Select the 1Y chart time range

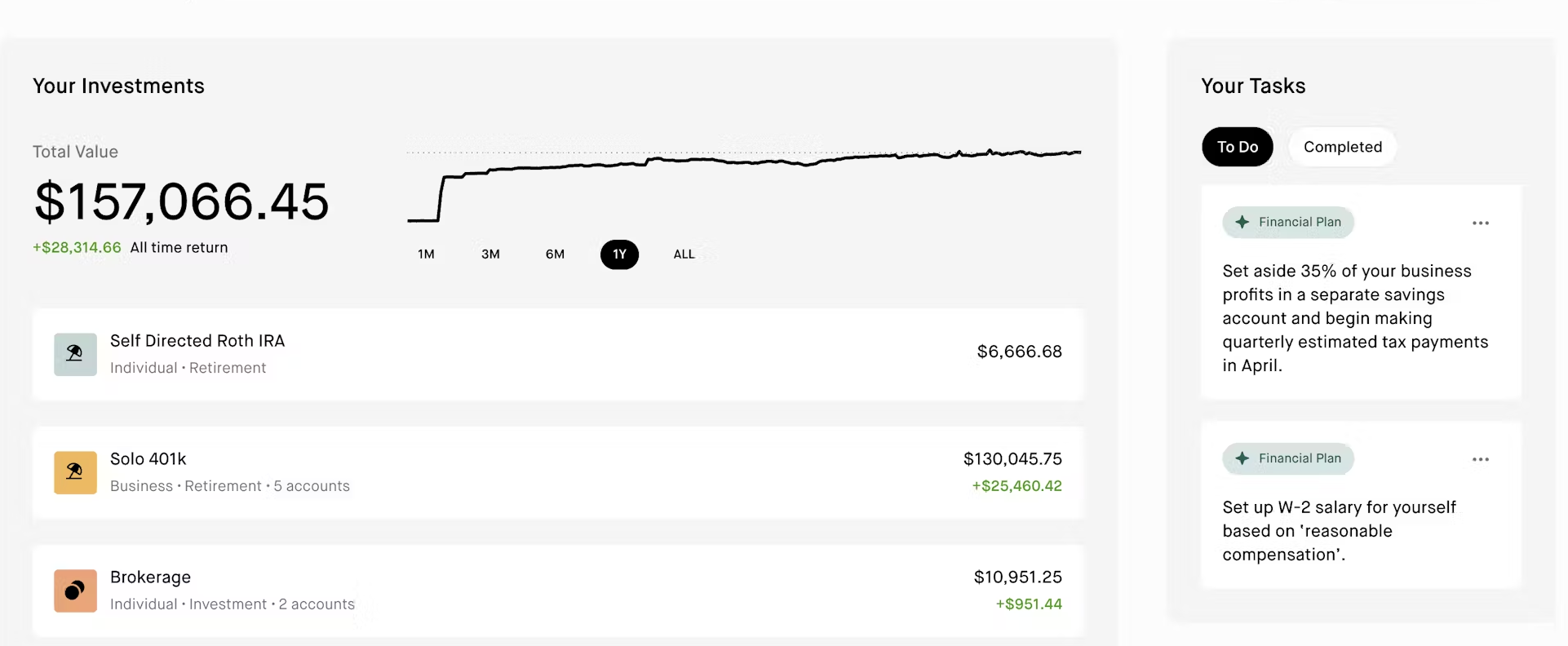619,254
